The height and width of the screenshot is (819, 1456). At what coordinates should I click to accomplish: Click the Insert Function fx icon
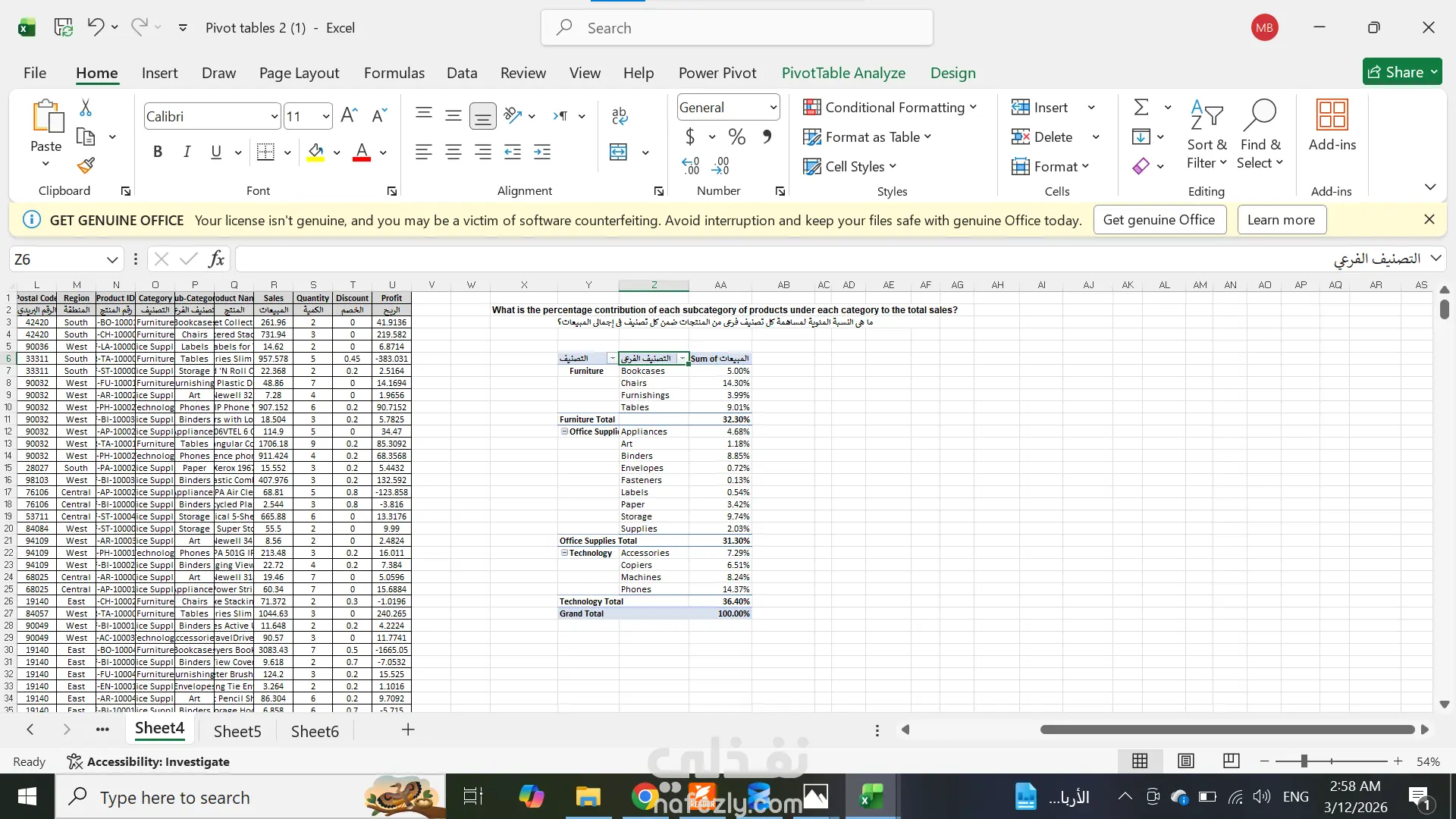click(x=216, y=259)
